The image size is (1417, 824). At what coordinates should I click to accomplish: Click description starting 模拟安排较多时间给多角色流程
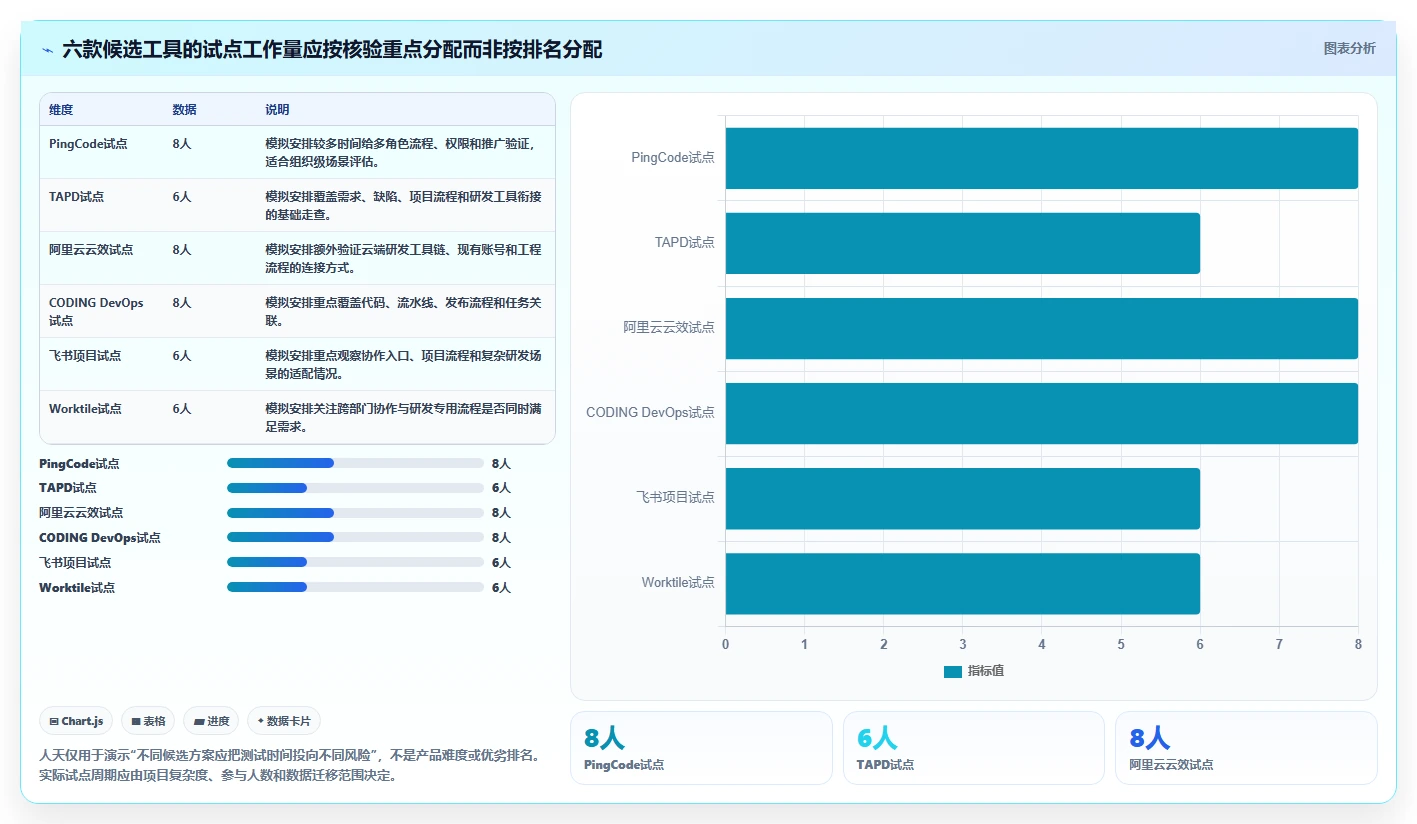coord(403,152)
